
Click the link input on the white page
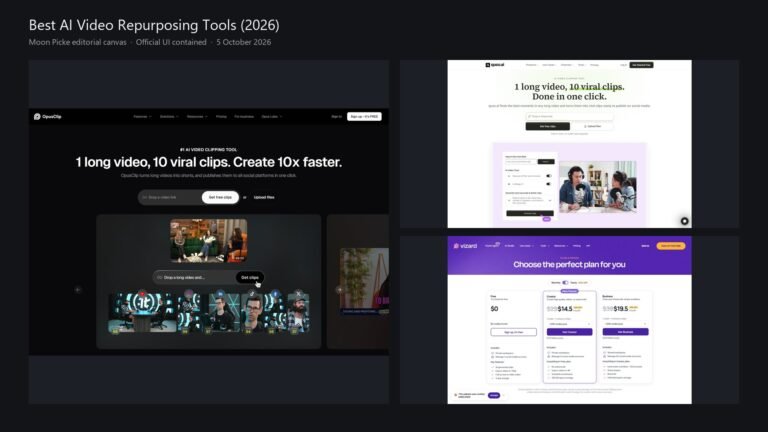(569, 117)
